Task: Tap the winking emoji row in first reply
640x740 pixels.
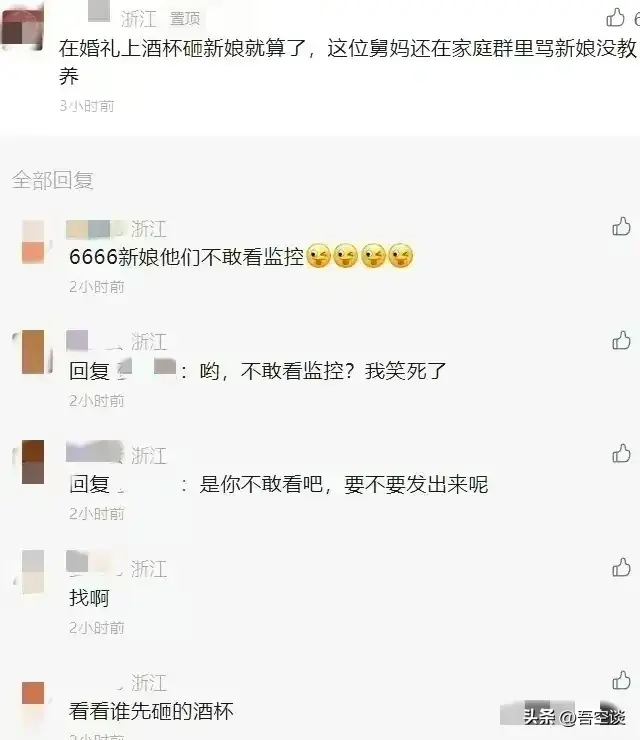Action: point(360,256)
